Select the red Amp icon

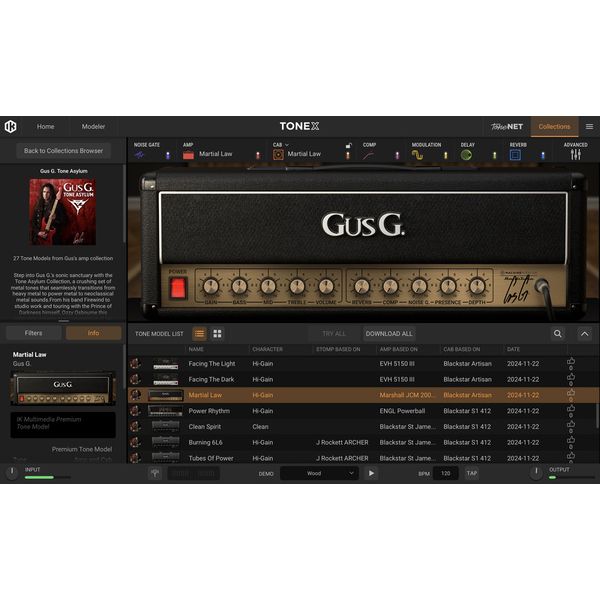[188, 155]
